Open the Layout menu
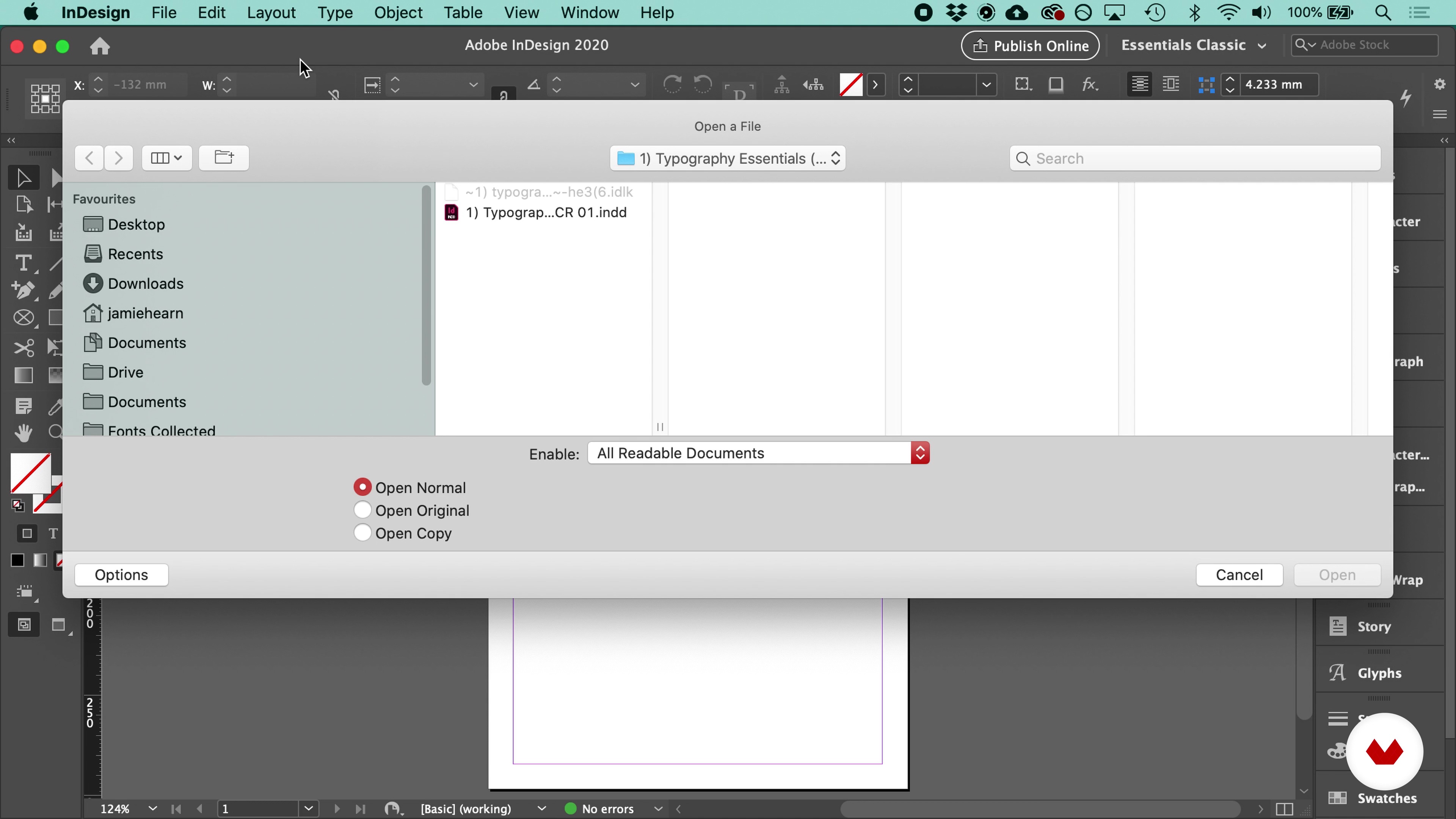The image size is (1456, 819). tap(271, 13)
